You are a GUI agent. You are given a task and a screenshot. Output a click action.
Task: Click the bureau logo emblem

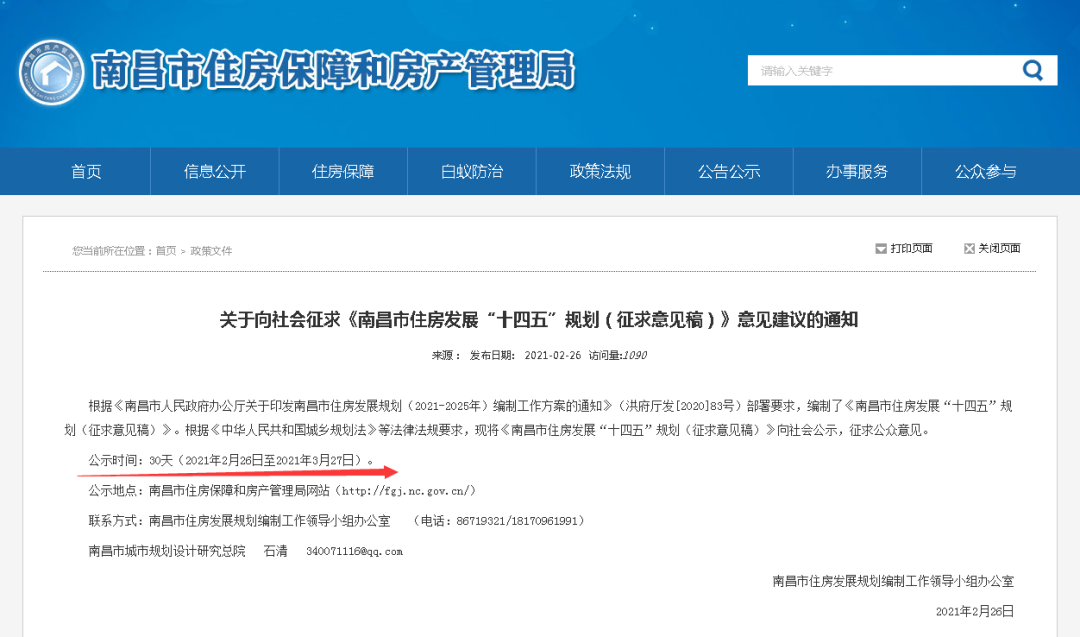(x=52, y=72)
